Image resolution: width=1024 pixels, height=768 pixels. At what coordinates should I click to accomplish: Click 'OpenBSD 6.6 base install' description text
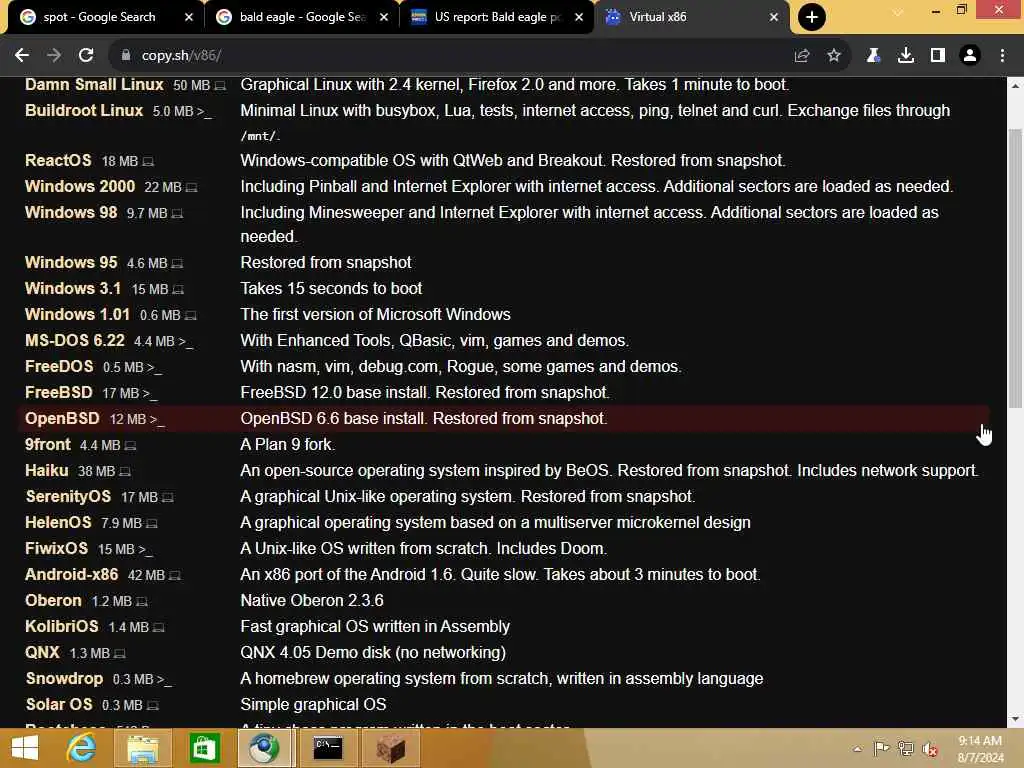point(333,419)
